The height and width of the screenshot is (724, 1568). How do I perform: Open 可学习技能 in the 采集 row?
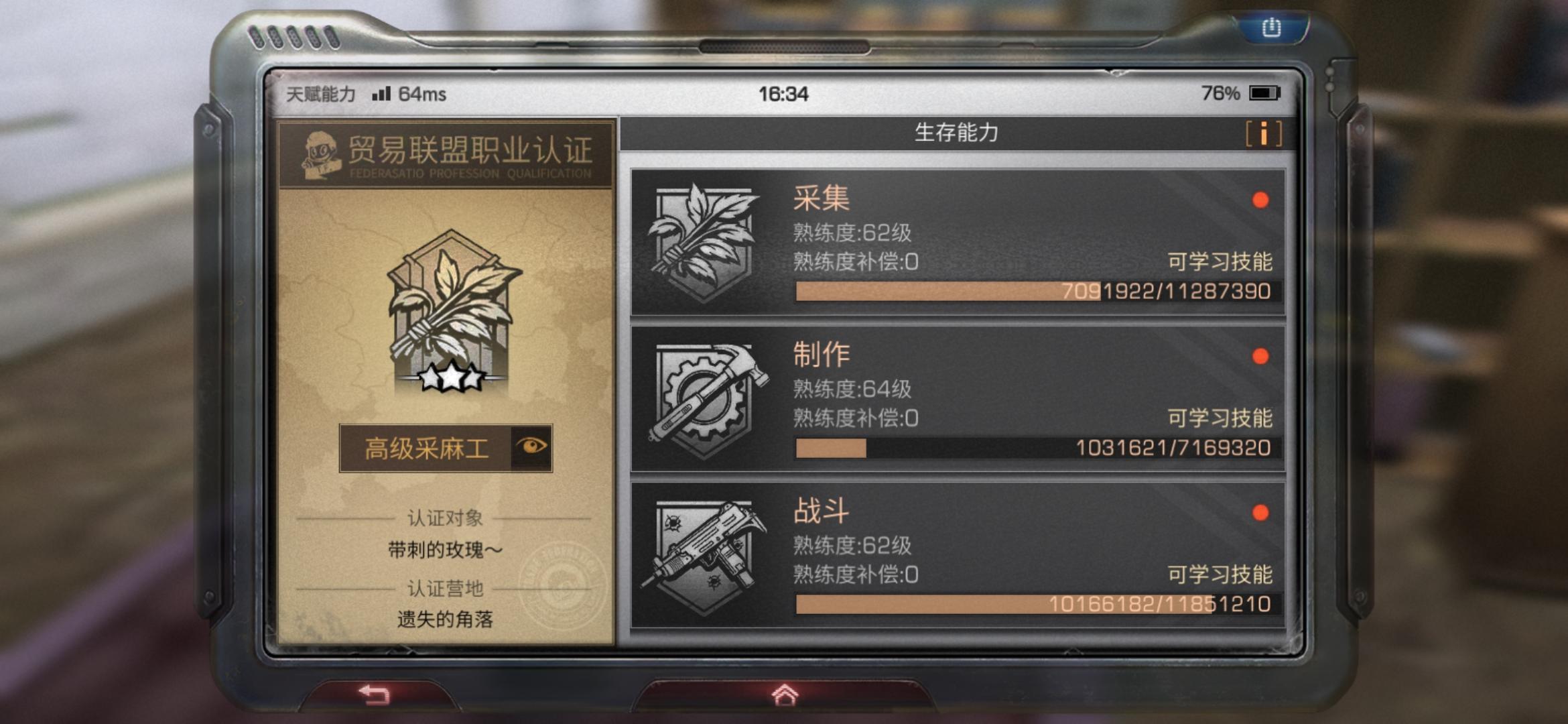pyautogui.click(x=1220, y=261)
